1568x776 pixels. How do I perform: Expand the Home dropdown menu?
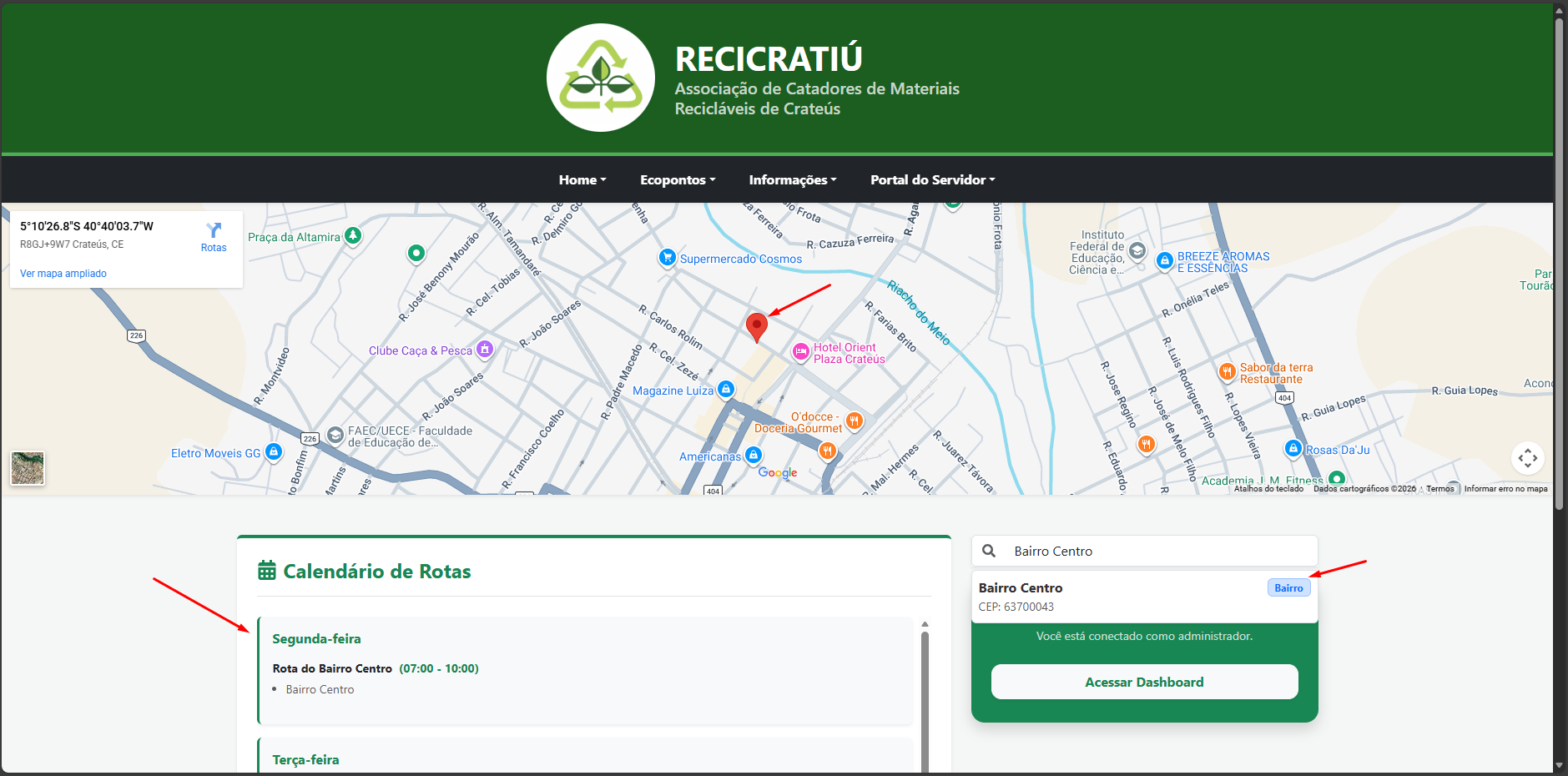pyautogui.click(x=582, y=179)
